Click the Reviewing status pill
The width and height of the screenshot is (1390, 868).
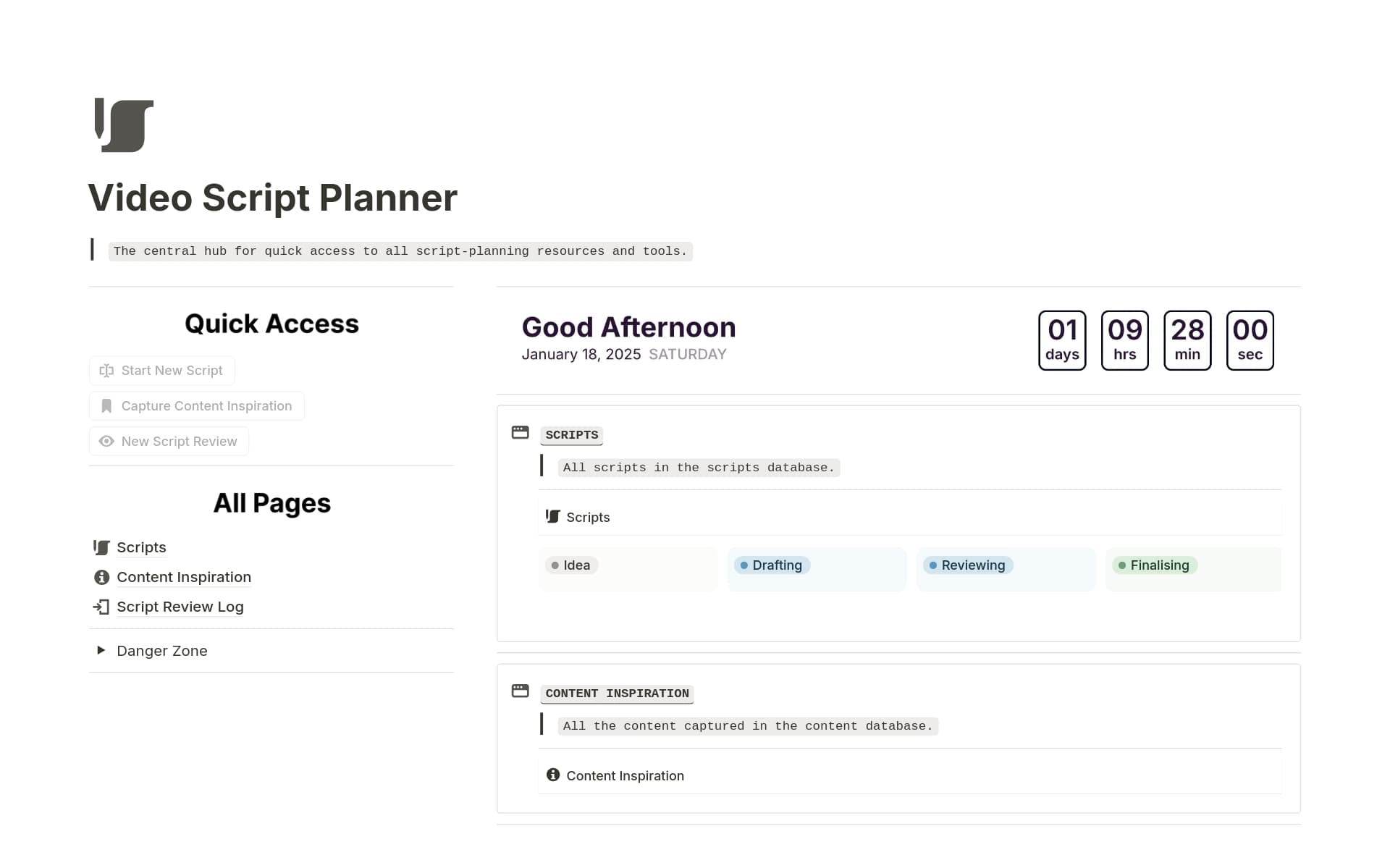pyautogui.click(x=968, y=565)
